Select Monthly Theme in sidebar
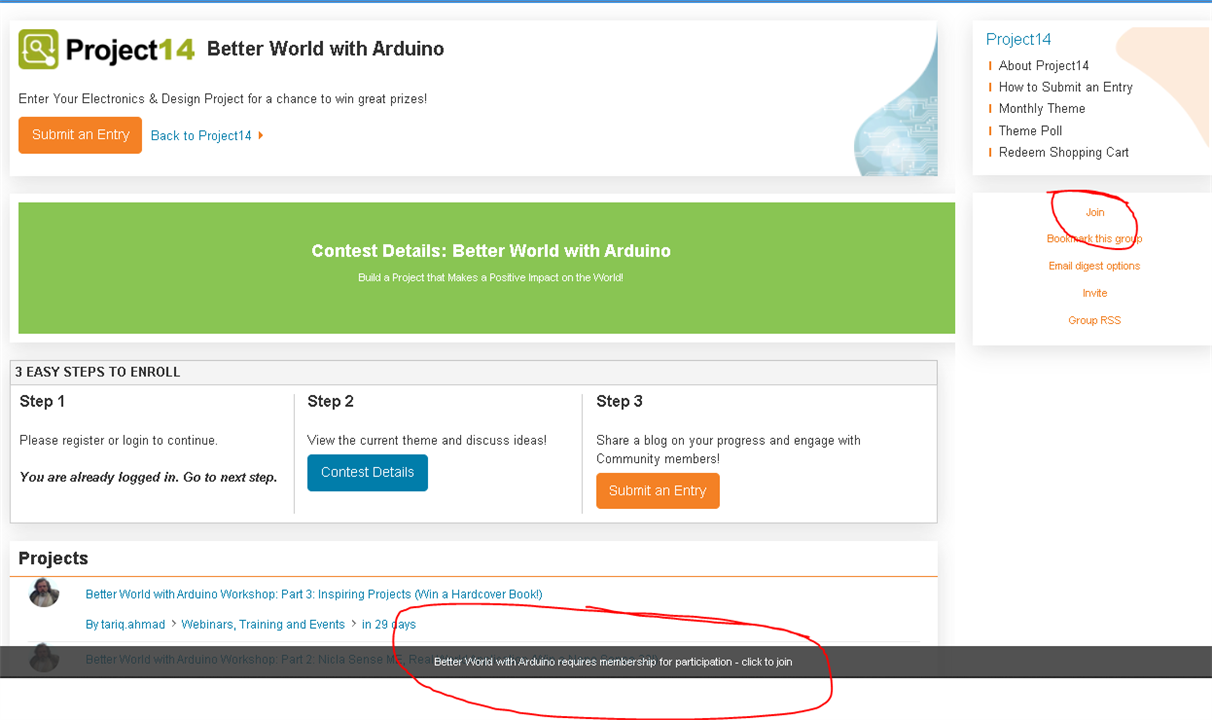The image size is (1212, 720). tap(1041, 109)
